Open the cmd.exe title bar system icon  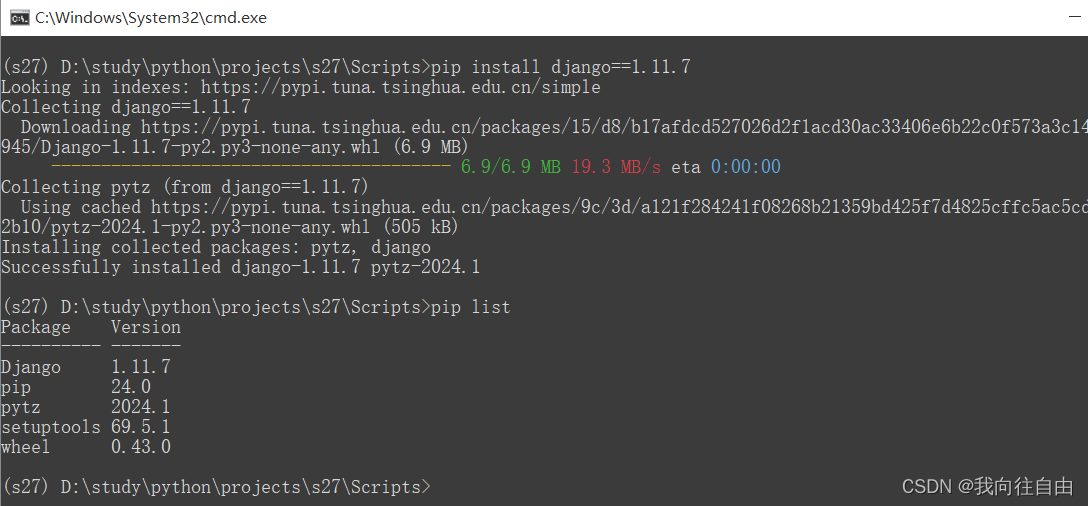pos(19,17)
